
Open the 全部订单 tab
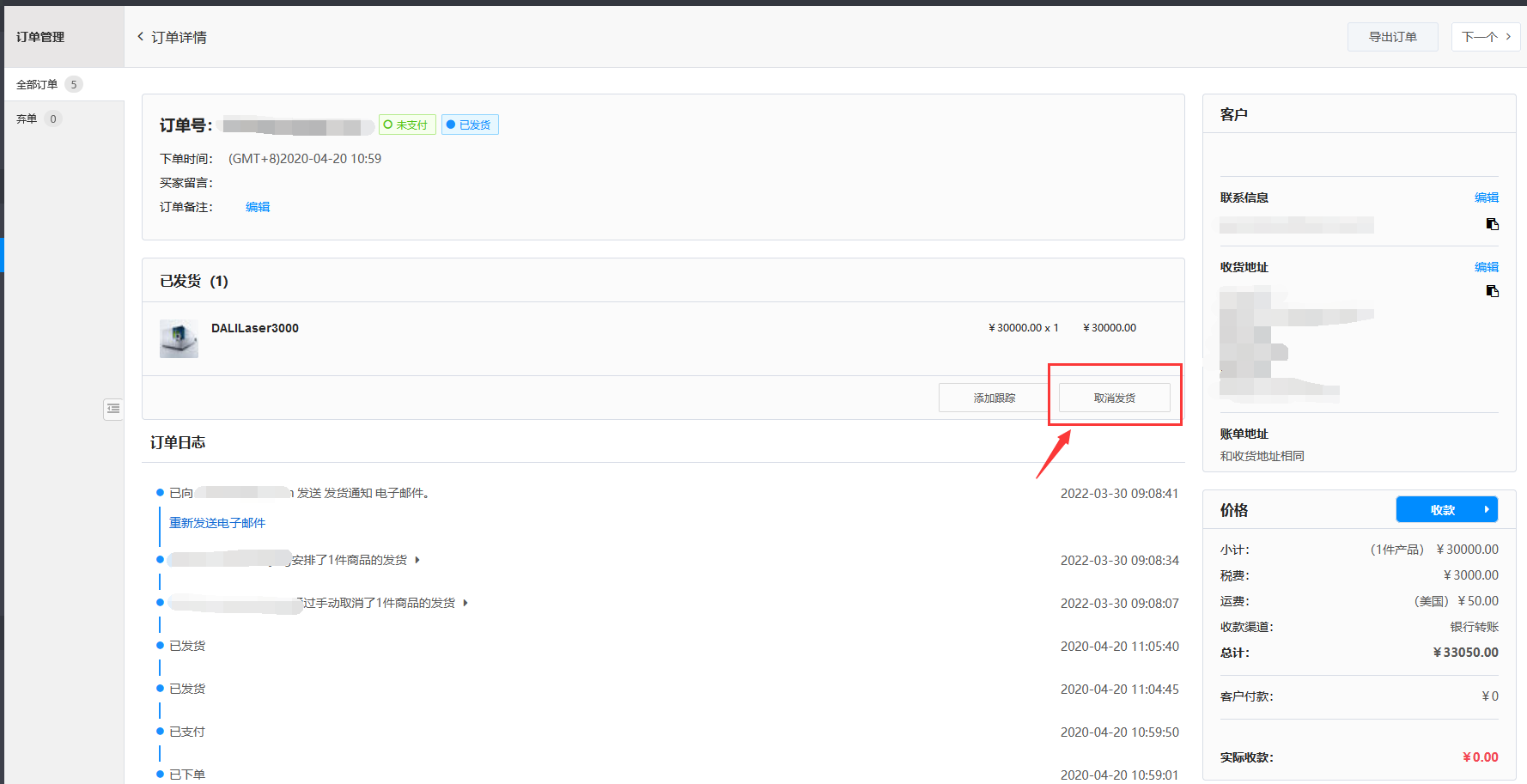click(38, 84)
